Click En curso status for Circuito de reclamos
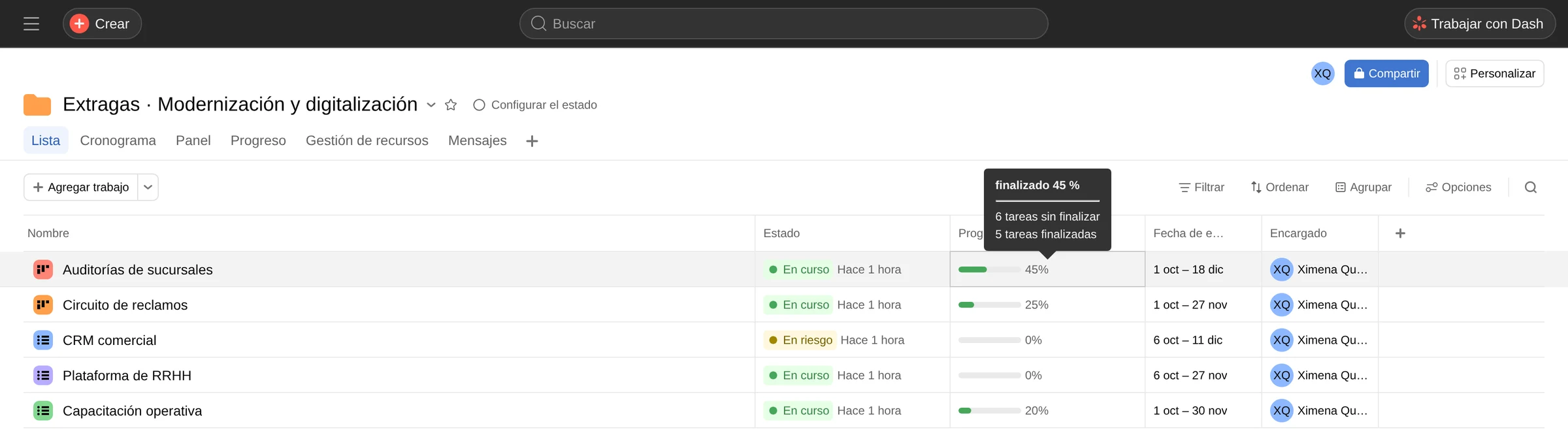 coord(798,304)
